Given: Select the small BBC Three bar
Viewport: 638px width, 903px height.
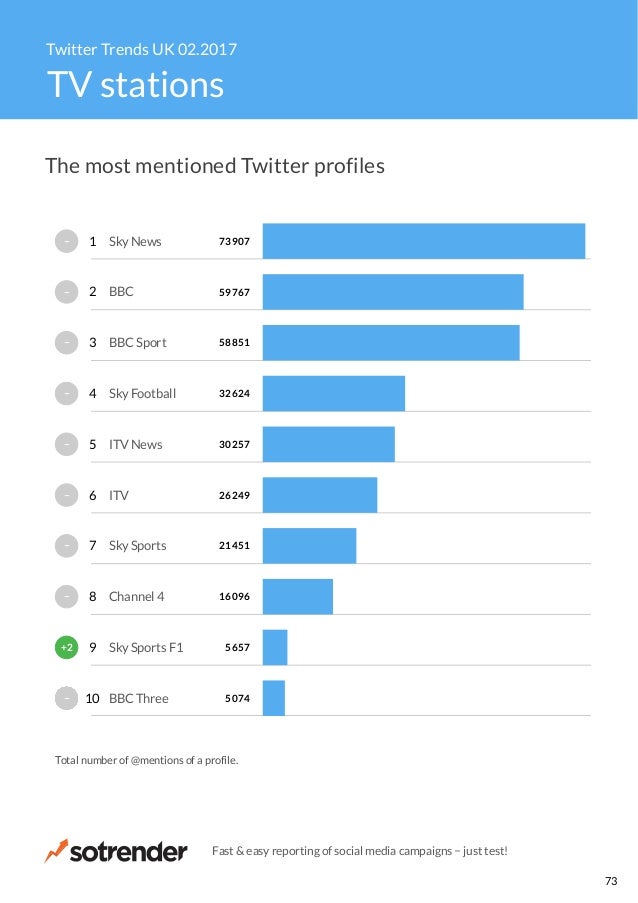Looking at the screenshot, I should [x=274, y=698].
